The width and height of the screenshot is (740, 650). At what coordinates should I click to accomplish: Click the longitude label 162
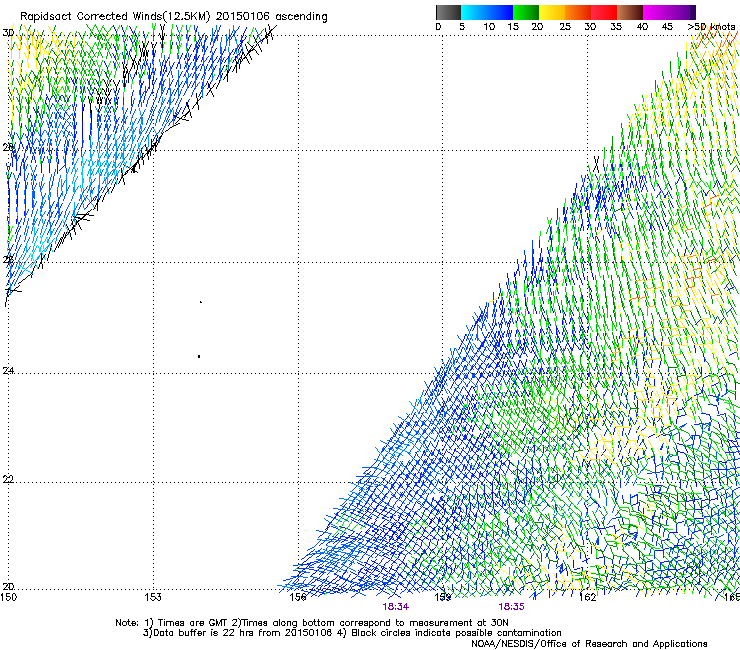588,597
